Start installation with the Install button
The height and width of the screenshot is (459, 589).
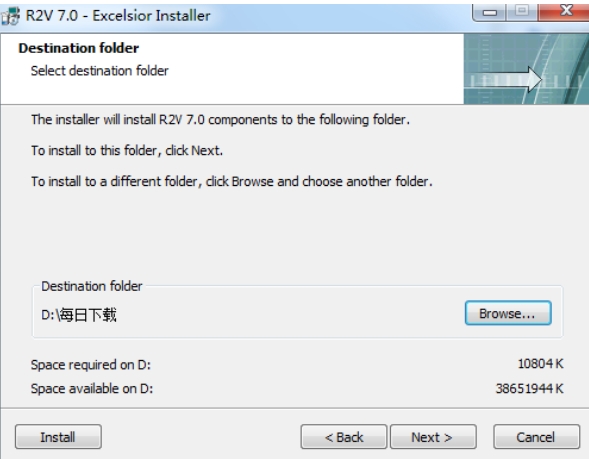click(x=58, y=437)
